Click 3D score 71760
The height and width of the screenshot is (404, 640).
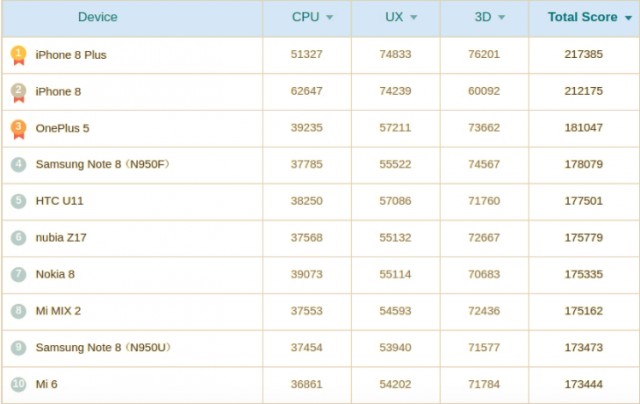(484, 201)
